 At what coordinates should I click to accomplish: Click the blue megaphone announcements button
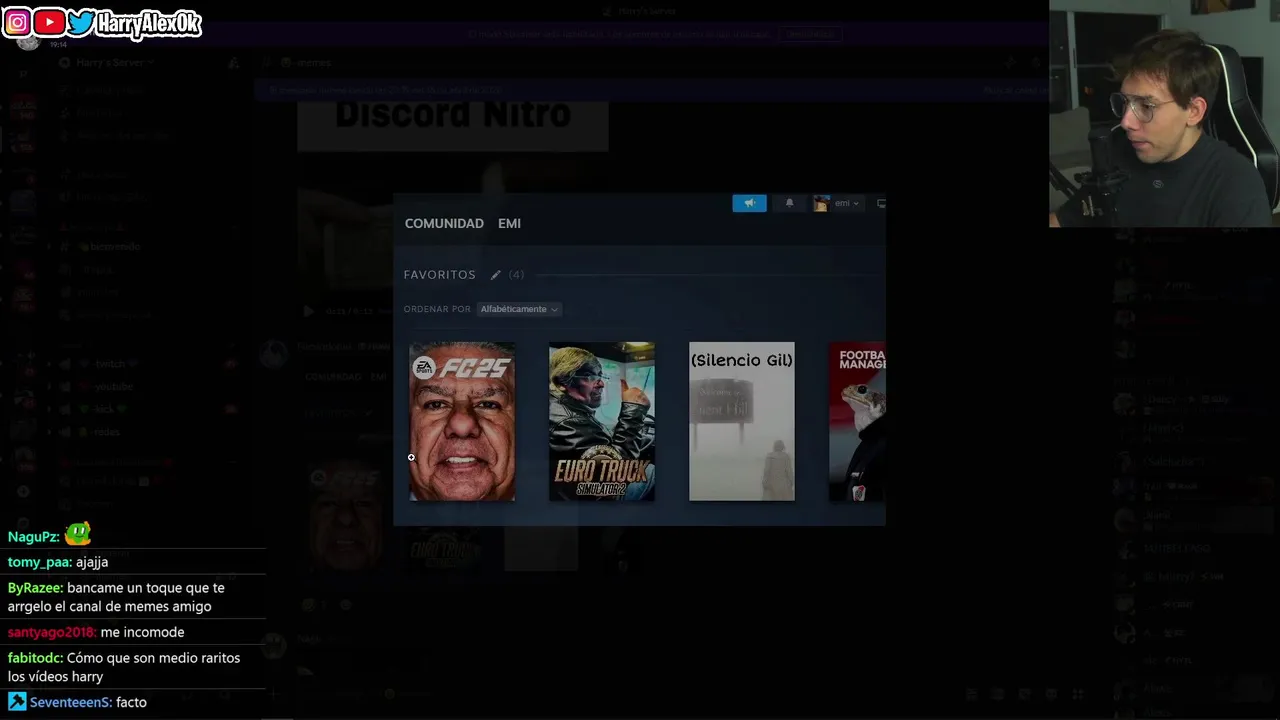point(749,203)
